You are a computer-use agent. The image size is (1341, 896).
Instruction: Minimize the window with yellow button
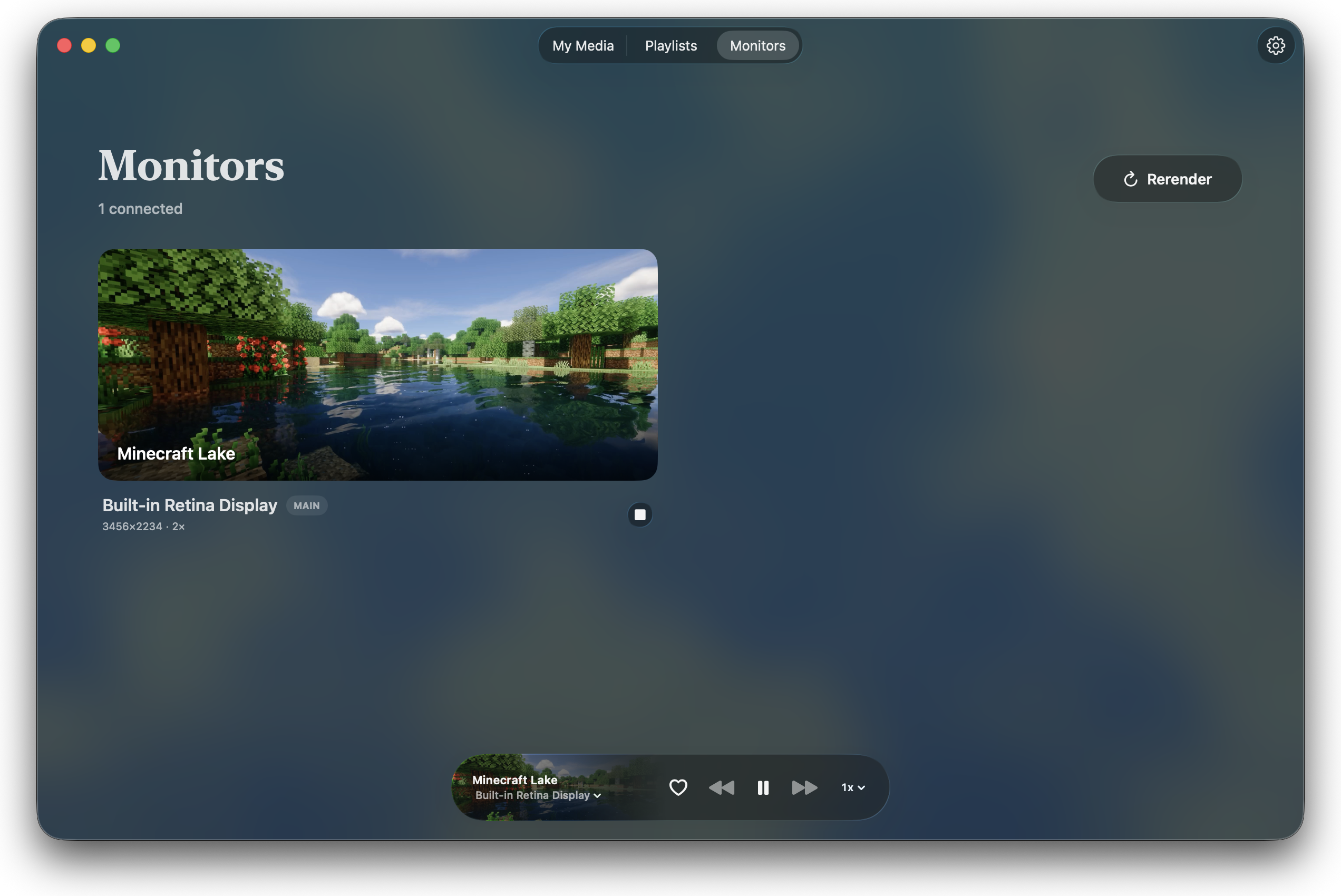point(89,45)
